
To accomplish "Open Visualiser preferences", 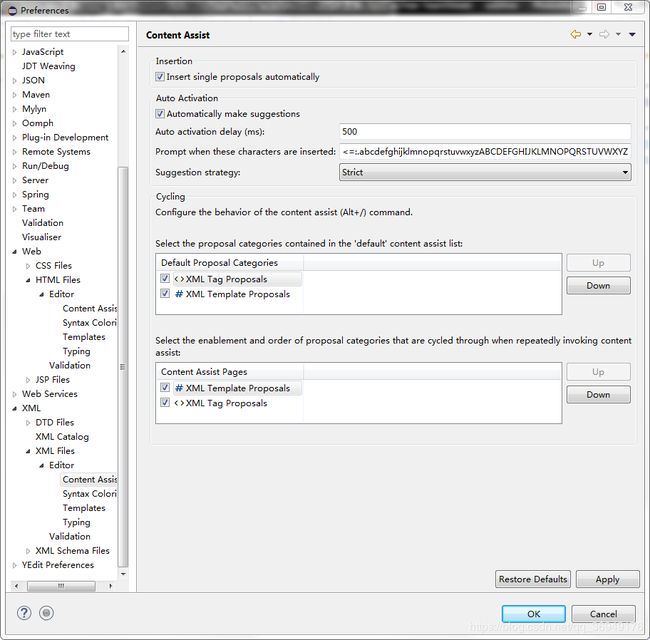I will [41, 237].
